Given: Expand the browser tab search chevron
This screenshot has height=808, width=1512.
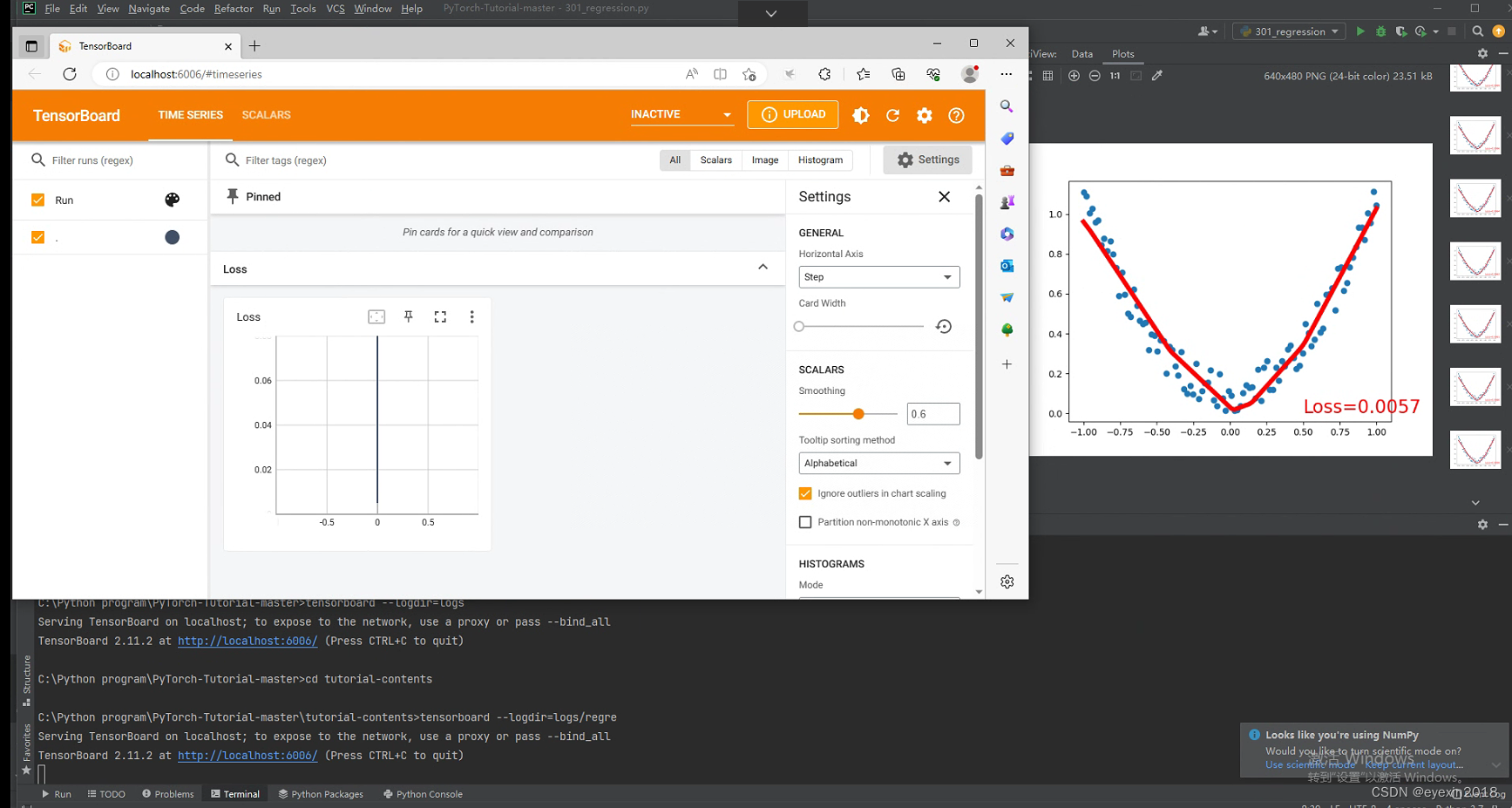Looking at the screenshot, I should point(771,13).
